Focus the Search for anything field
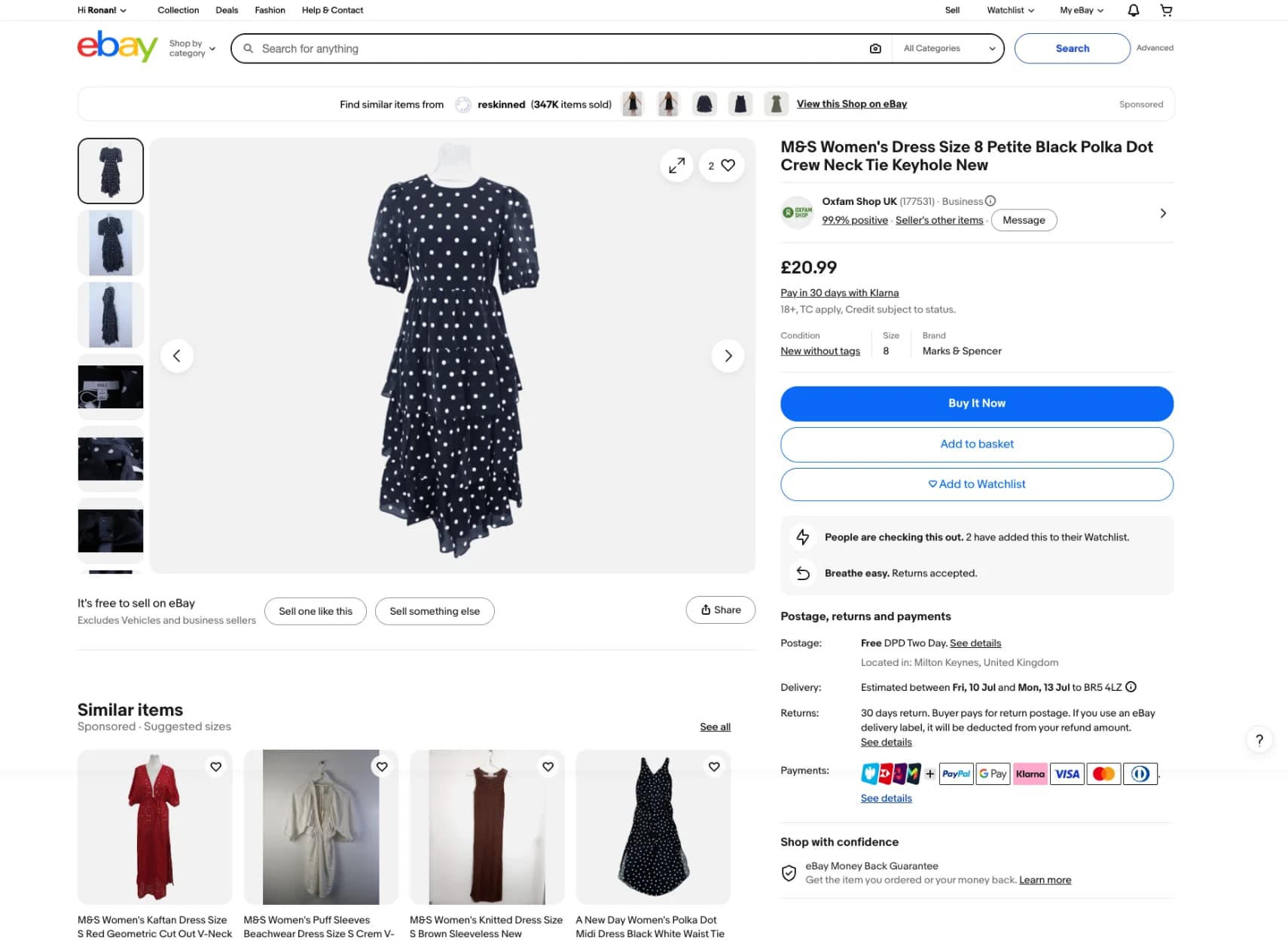1288x941 pixels. [561, 48]
